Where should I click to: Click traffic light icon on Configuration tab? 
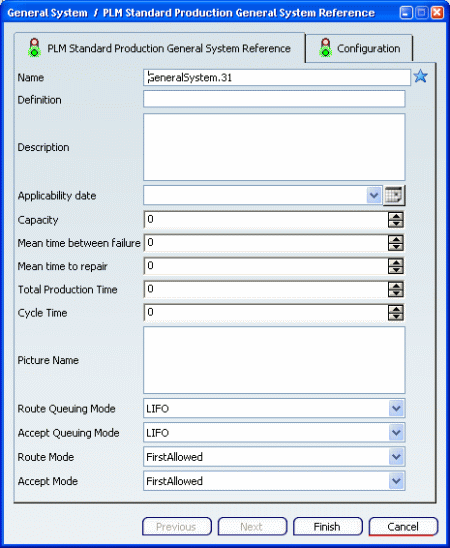coord(325,48)
